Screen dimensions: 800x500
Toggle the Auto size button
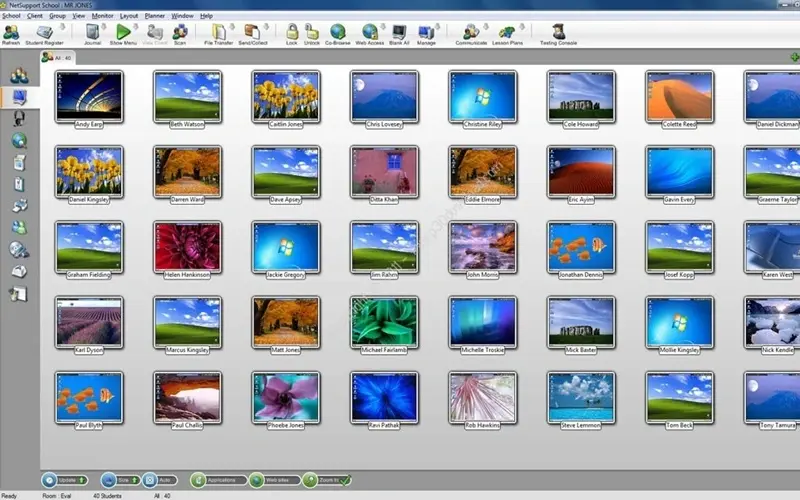[x=160, y=480]
